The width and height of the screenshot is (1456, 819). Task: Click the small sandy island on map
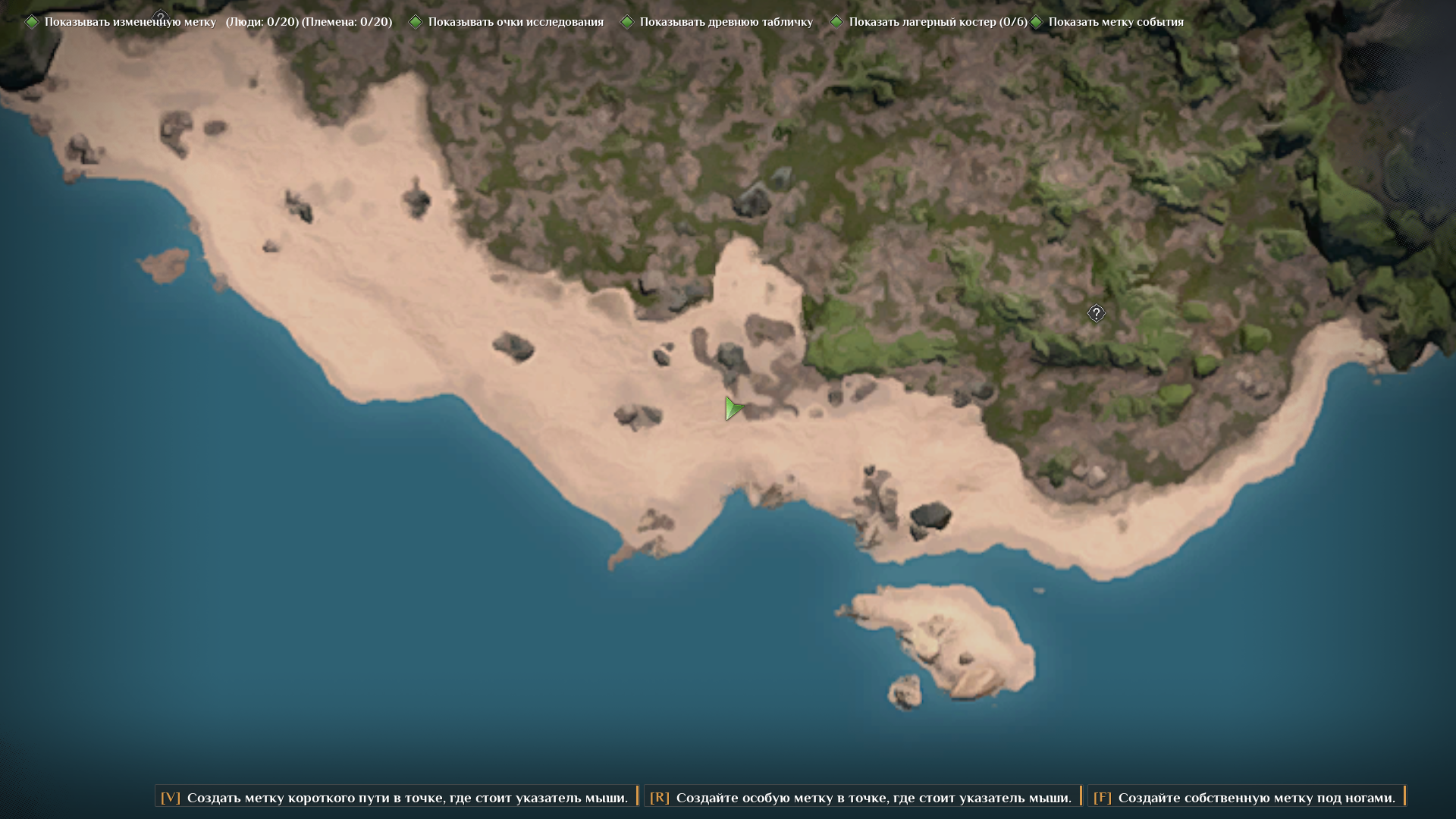[940, 641]
